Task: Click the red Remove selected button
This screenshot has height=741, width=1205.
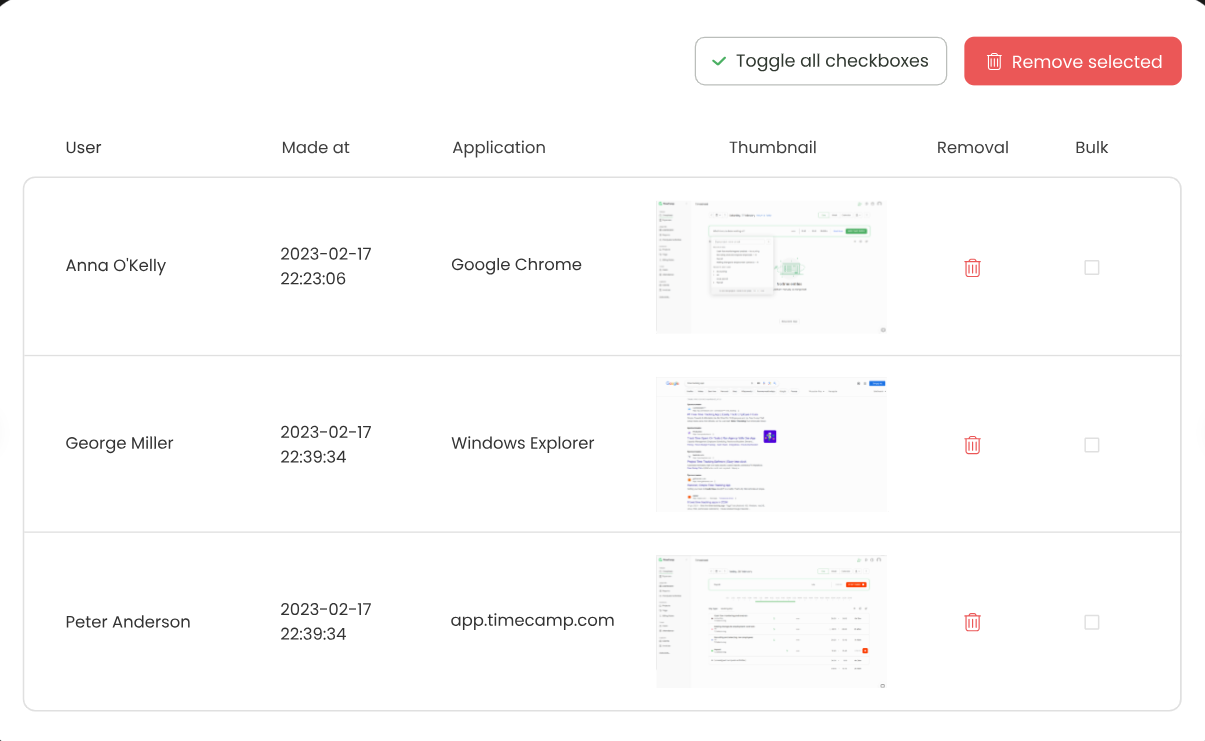Action: click(x=1072, y=62)
